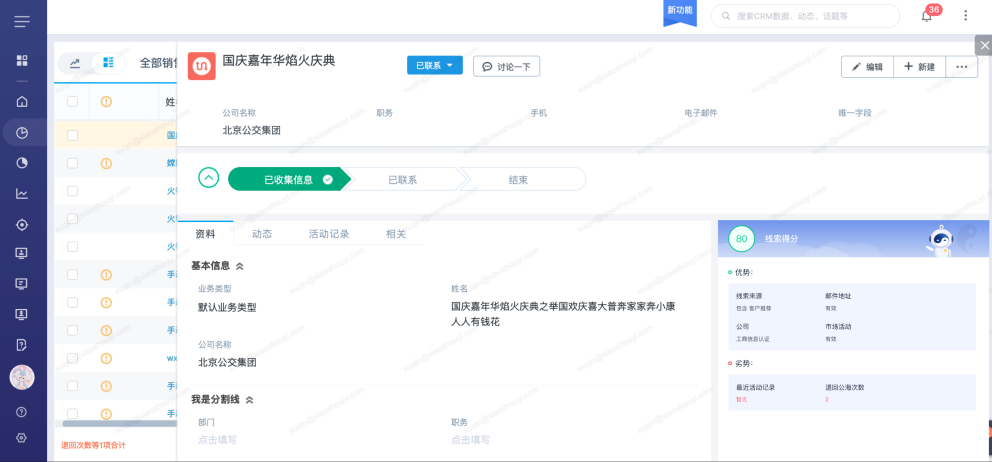Toggle the select-all checkbox in list header
992x462 pixels.
point(72,101)
